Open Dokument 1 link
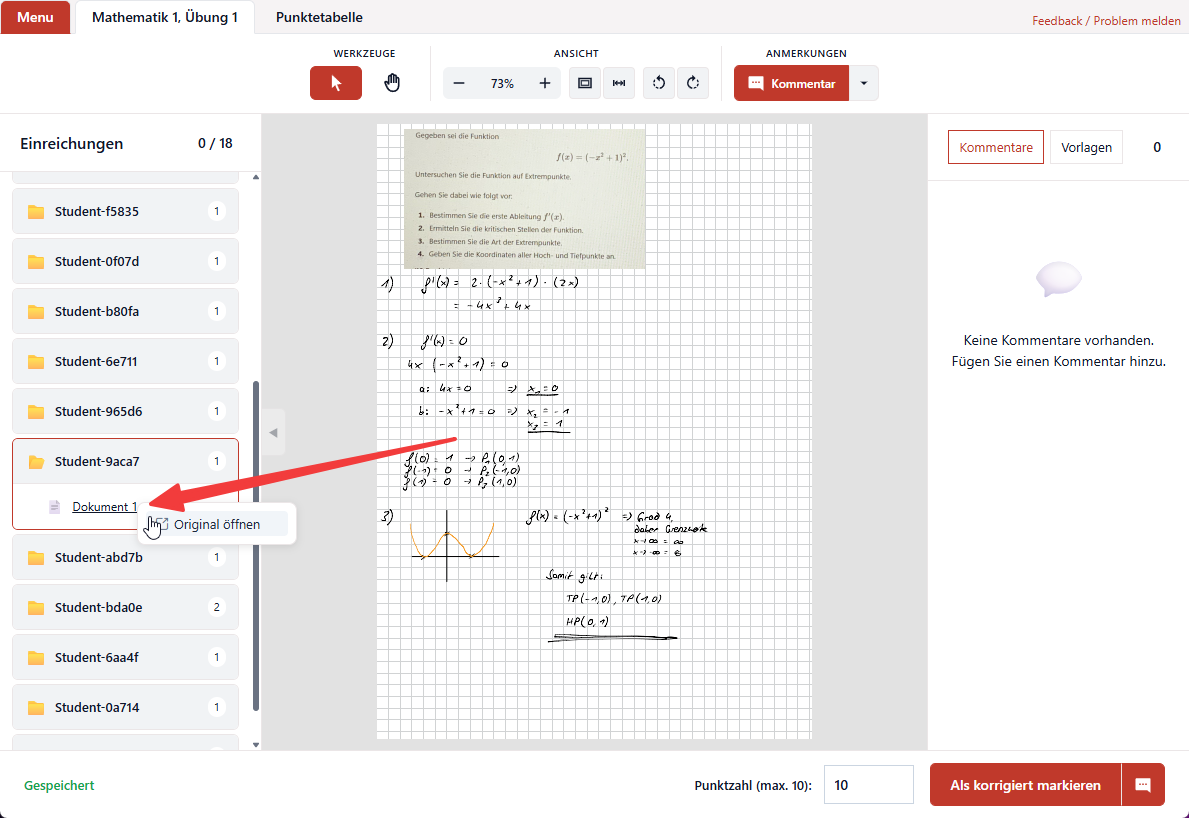The image size is (1189, 818). point(105,506)
